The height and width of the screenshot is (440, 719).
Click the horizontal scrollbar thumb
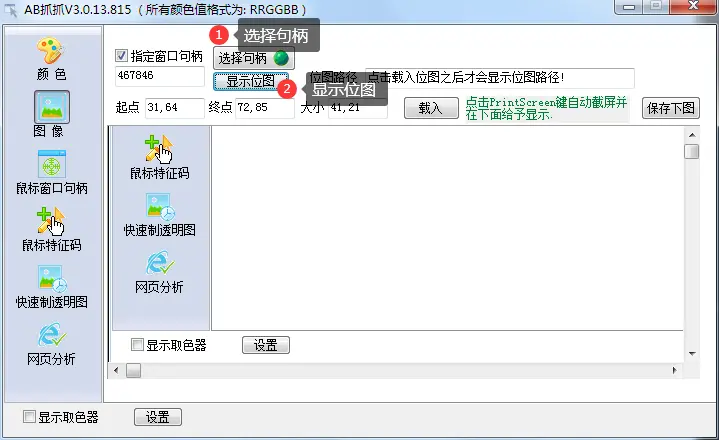[x=133, y=370]
